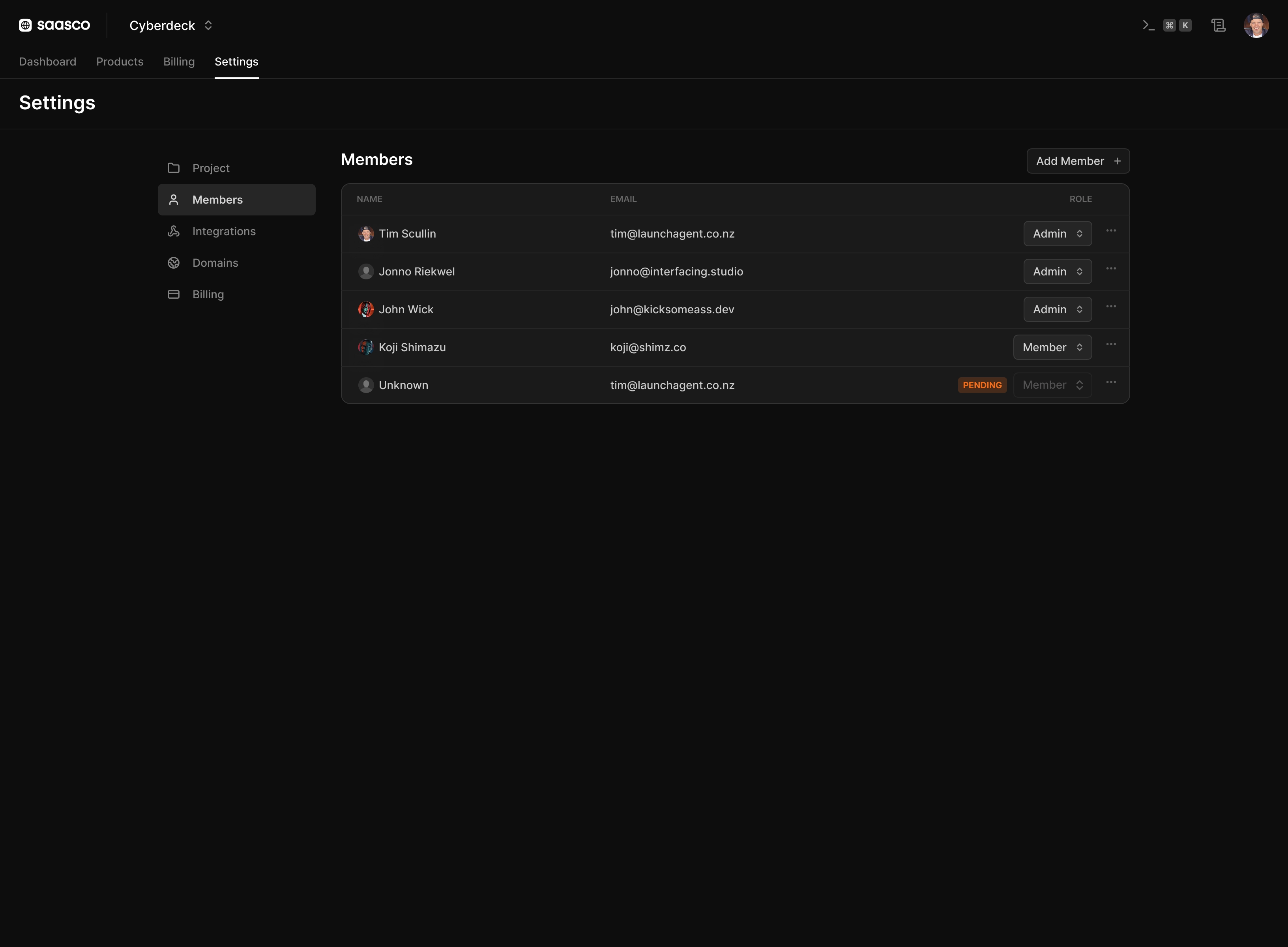
Task: Go to the top Billing tab
Action: (x=179, y=61)
